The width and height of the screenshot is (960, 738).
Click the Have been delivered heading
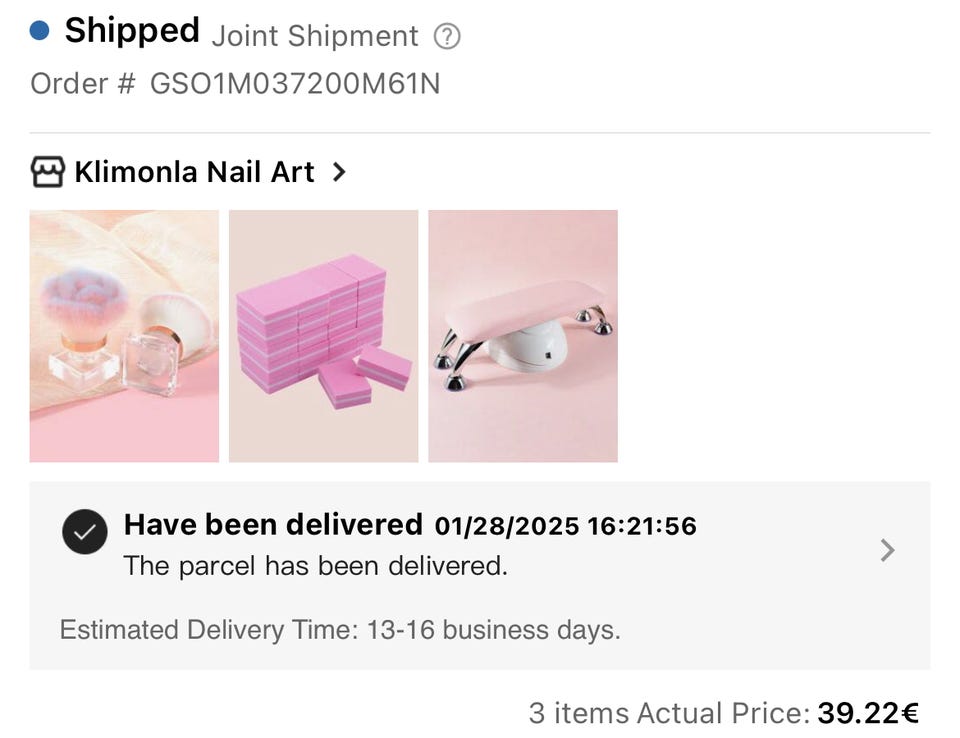(x=273, y=525)
